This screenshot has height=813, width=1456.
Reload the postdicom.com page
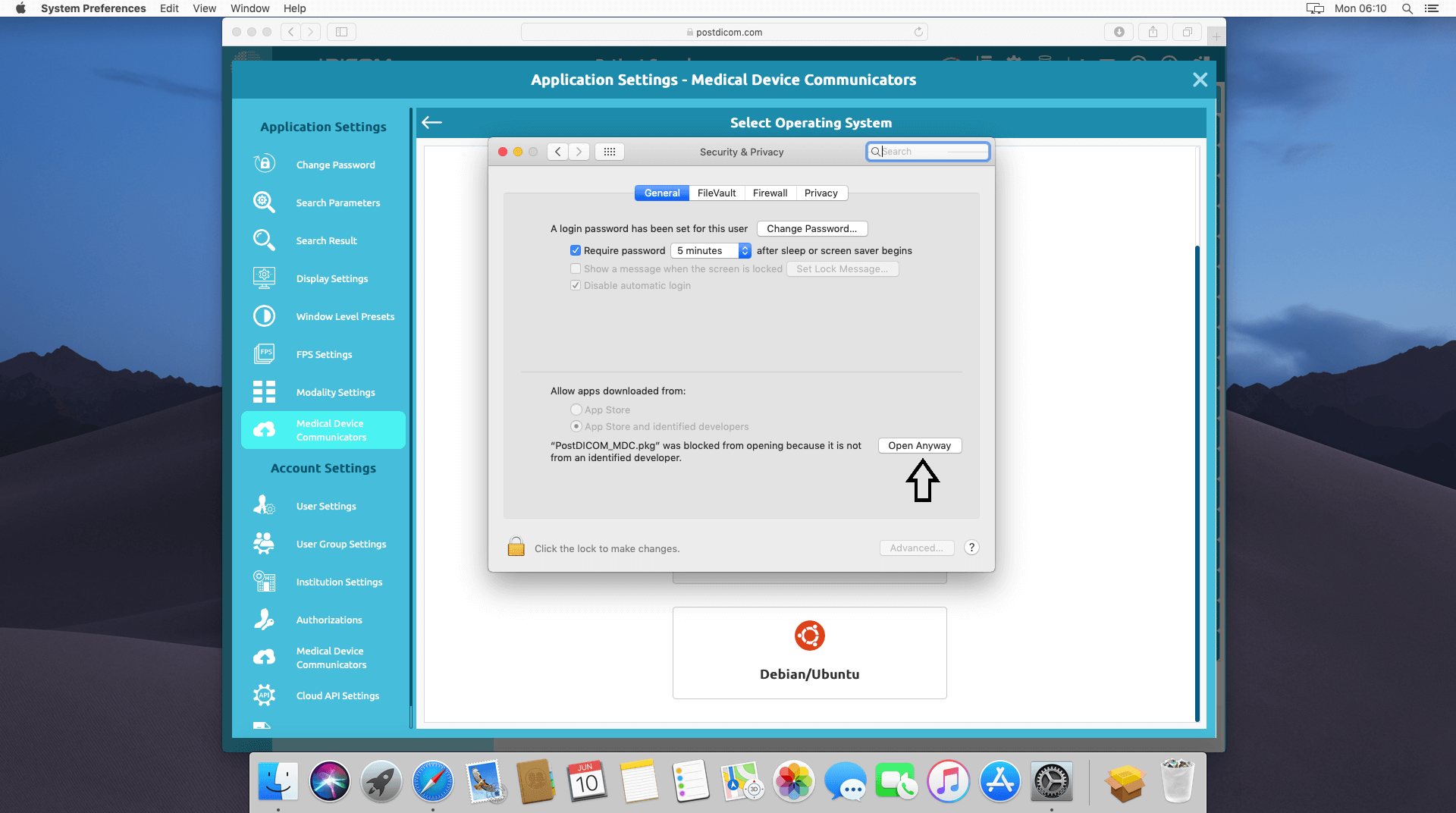point(918,32)
